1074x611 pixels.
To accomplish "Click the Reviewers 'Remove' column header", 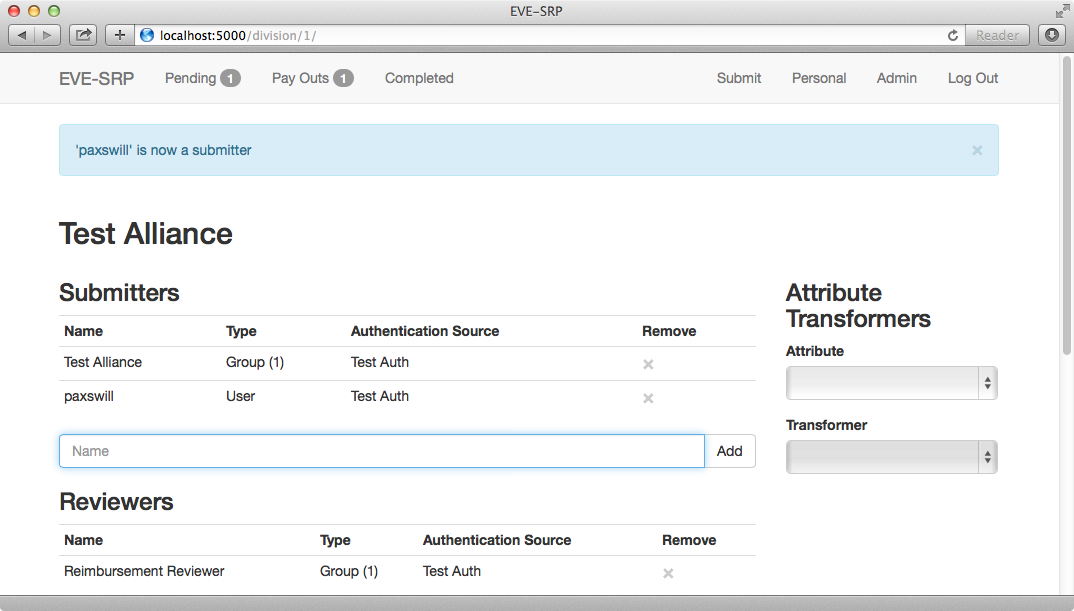I will pos(689,540).
